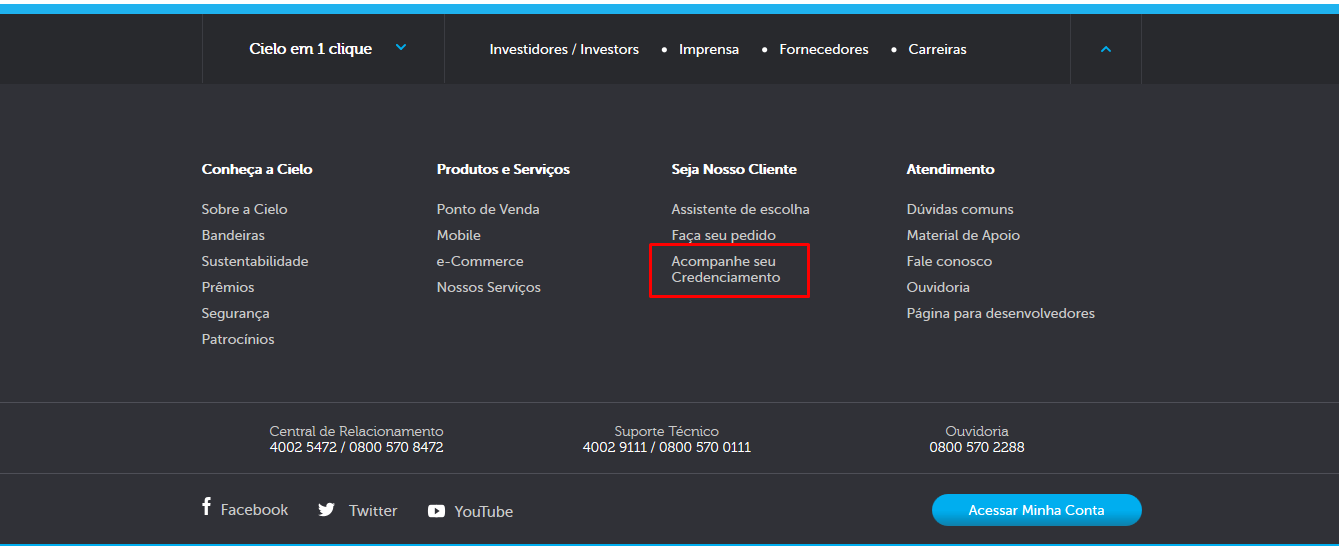The width and height of the screenshot is (1339, 546).
Task: Open Ponto de Venda link
Action: click(488, 209)
